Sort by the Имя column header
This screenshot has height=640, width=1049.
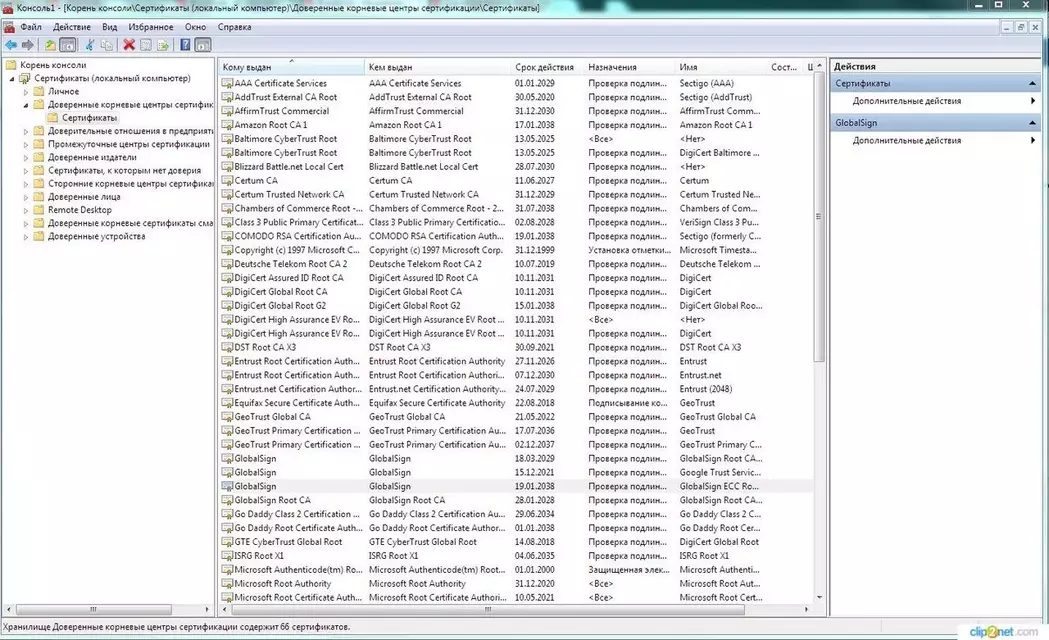point(721,67)
